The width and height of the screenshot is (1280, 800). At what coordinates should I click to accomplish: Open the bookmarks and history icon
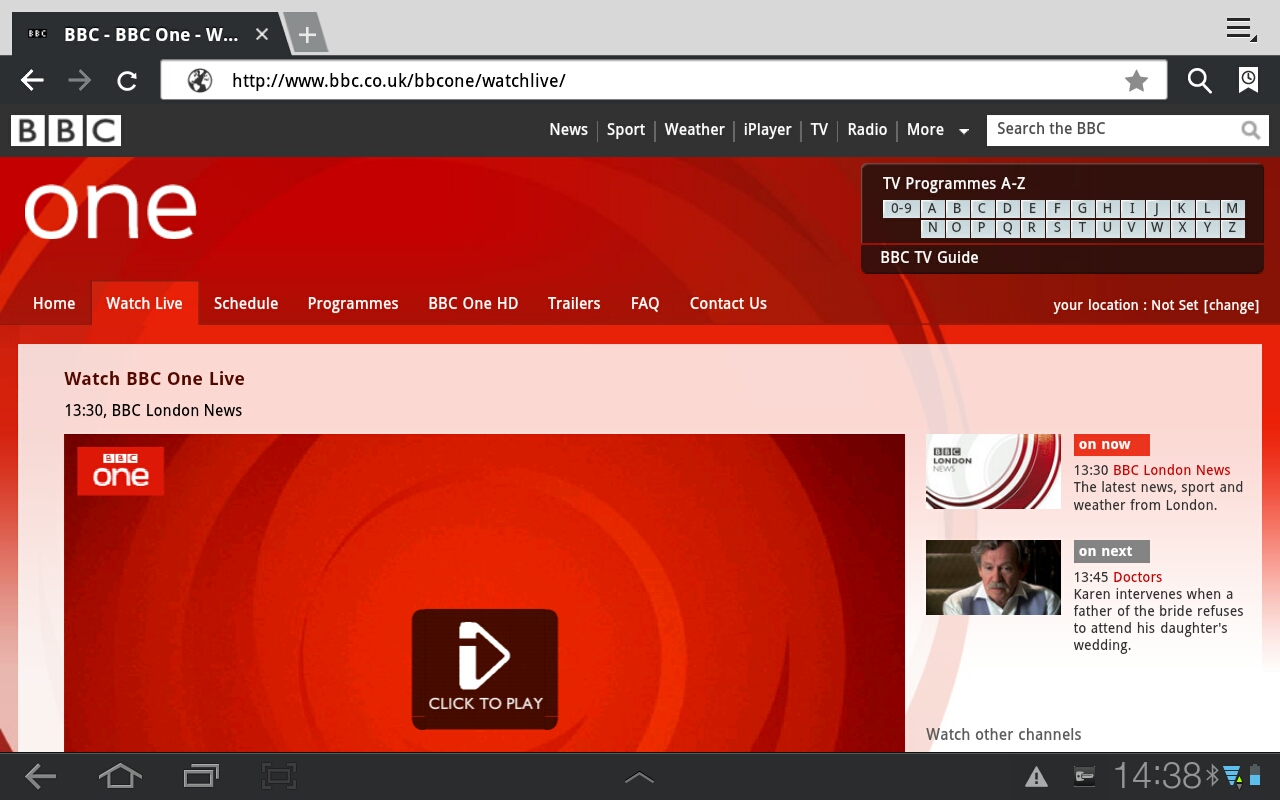click(x=1248, y=81)
